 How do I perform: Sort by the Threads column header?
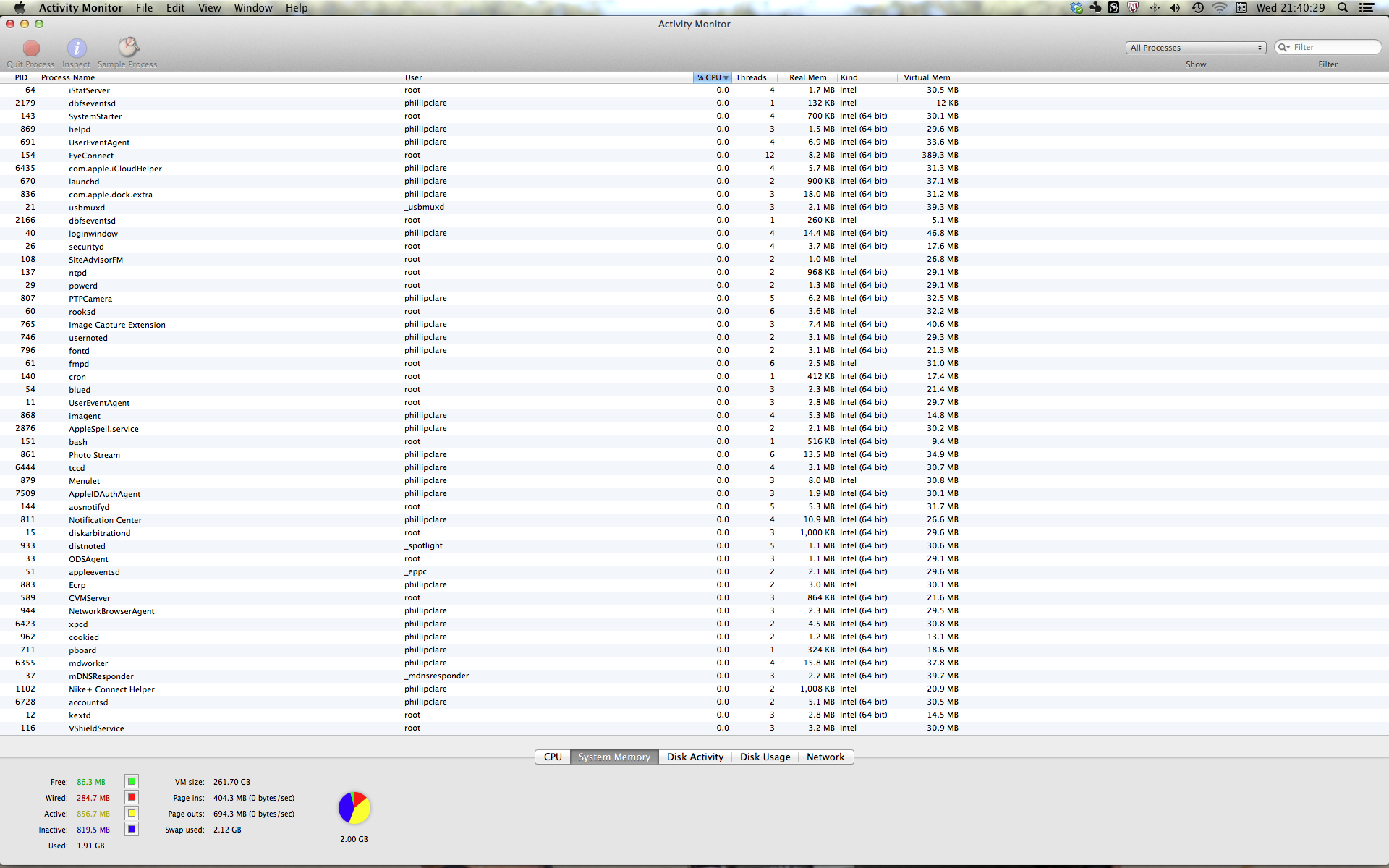755,77
